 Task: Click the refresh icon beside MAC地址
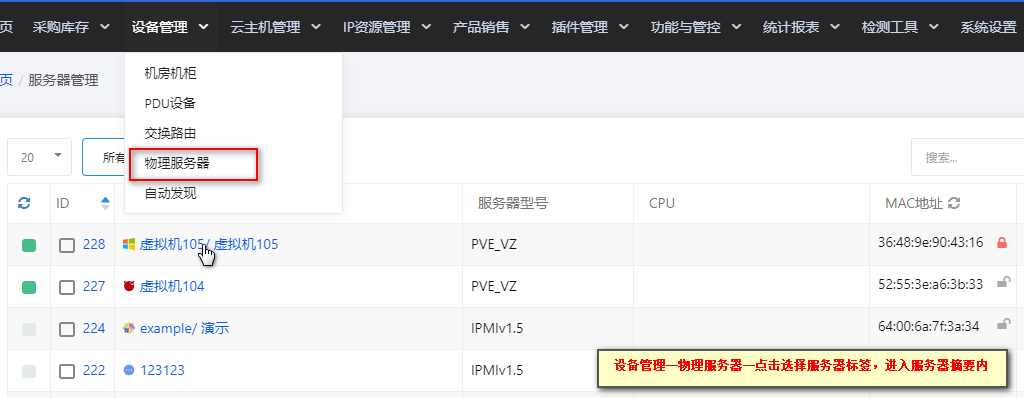point(953,203)
